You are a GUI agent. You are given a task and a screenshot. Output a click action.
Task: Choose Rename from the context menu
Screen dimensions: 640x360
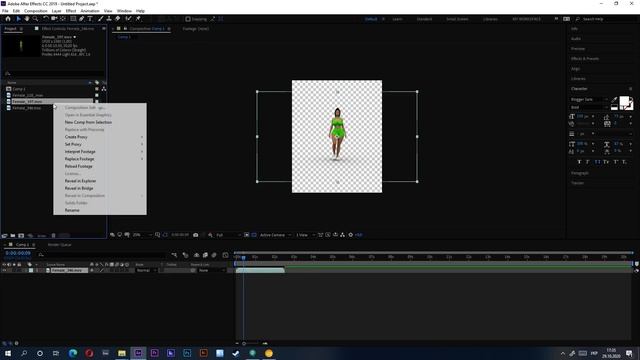[x=72, y=210]
